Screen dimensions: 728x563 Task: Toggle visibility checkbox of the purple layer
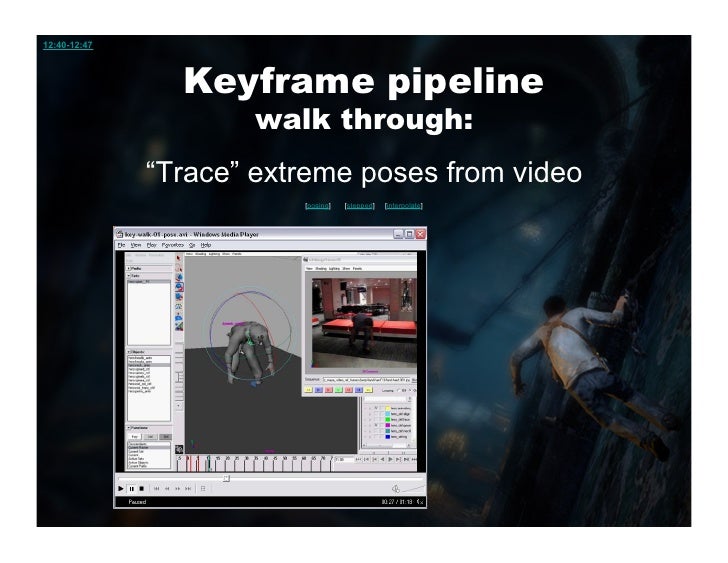376,425
